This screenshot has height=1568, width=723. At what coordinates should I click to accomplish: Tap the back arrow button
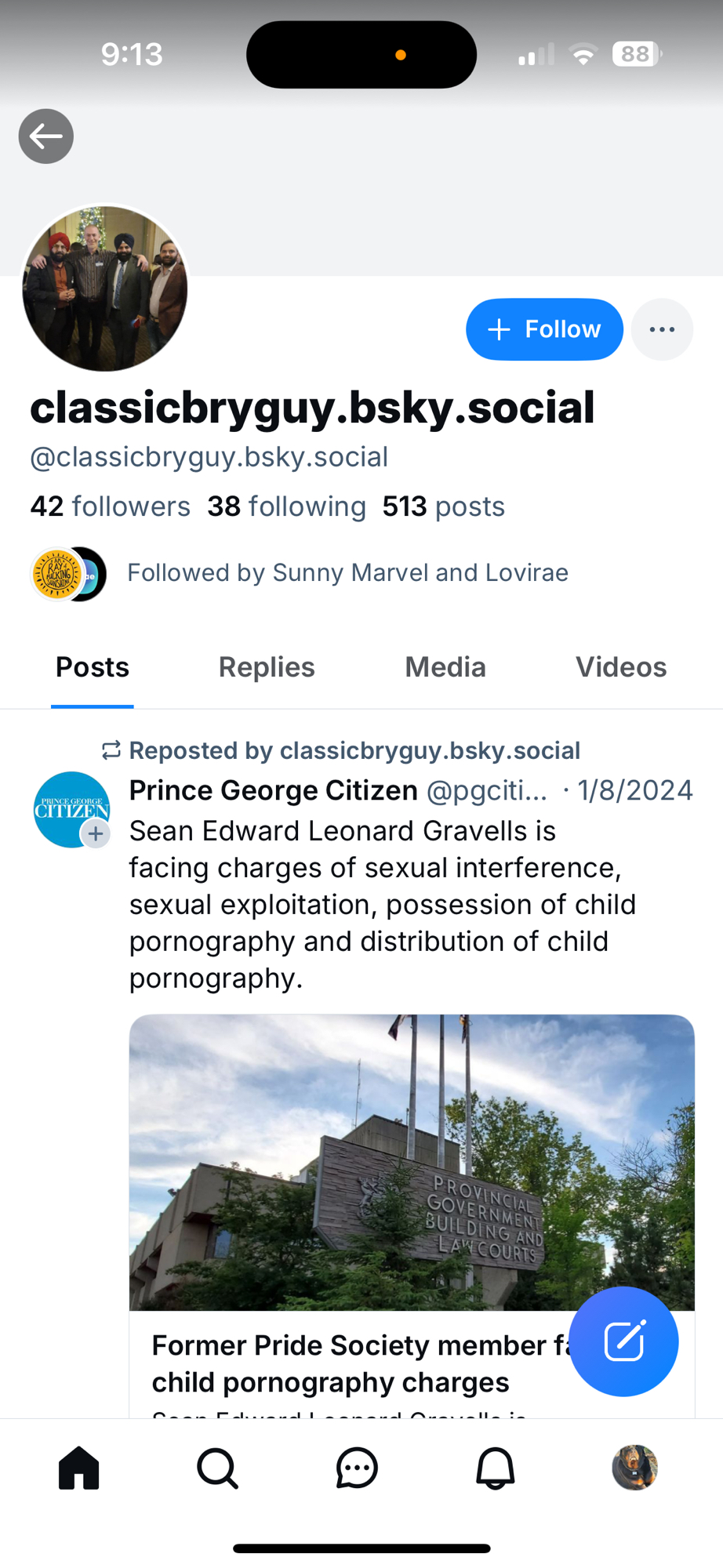[46, 136]
